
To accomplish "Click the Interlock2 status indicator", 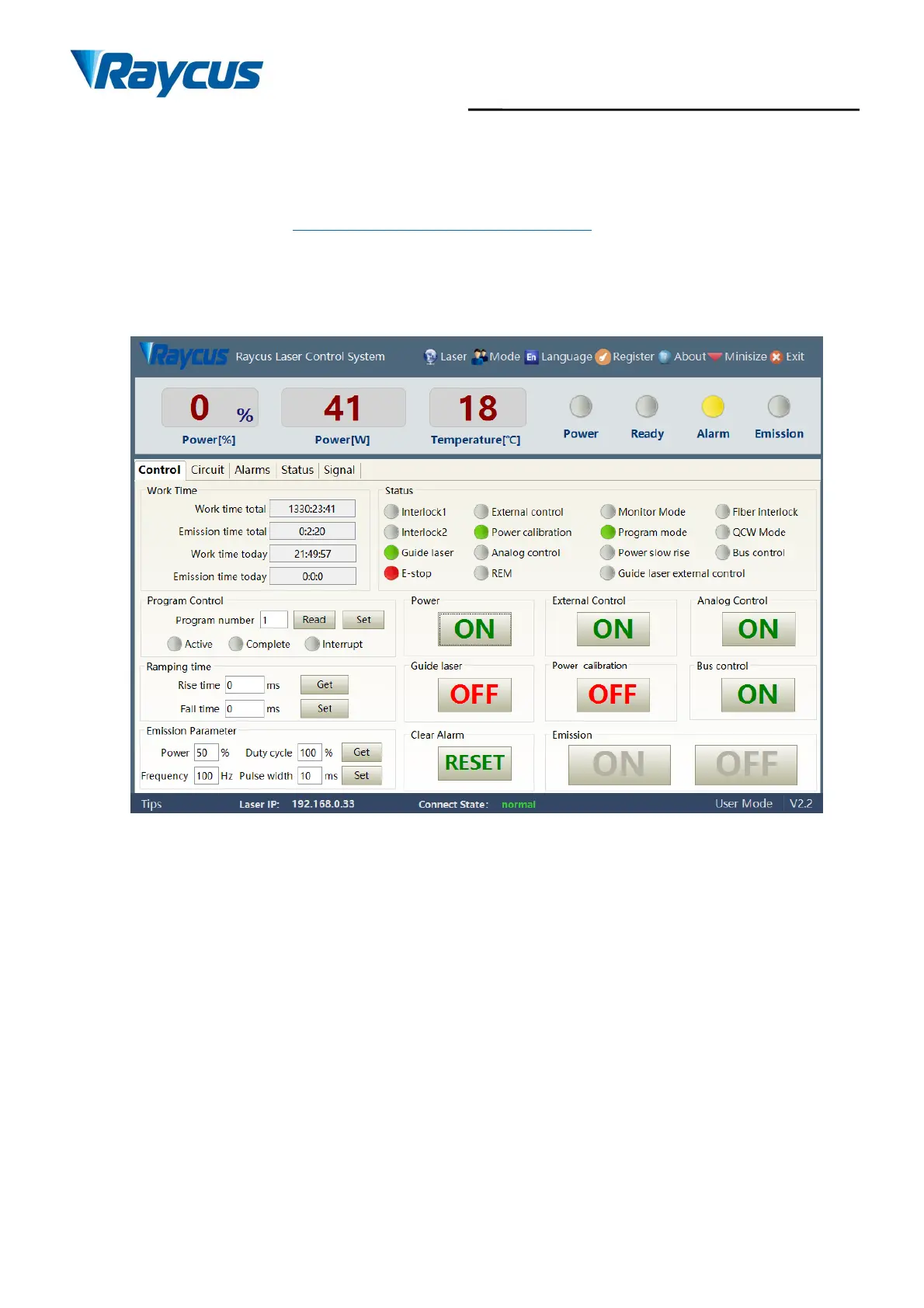I will point(391,532).
